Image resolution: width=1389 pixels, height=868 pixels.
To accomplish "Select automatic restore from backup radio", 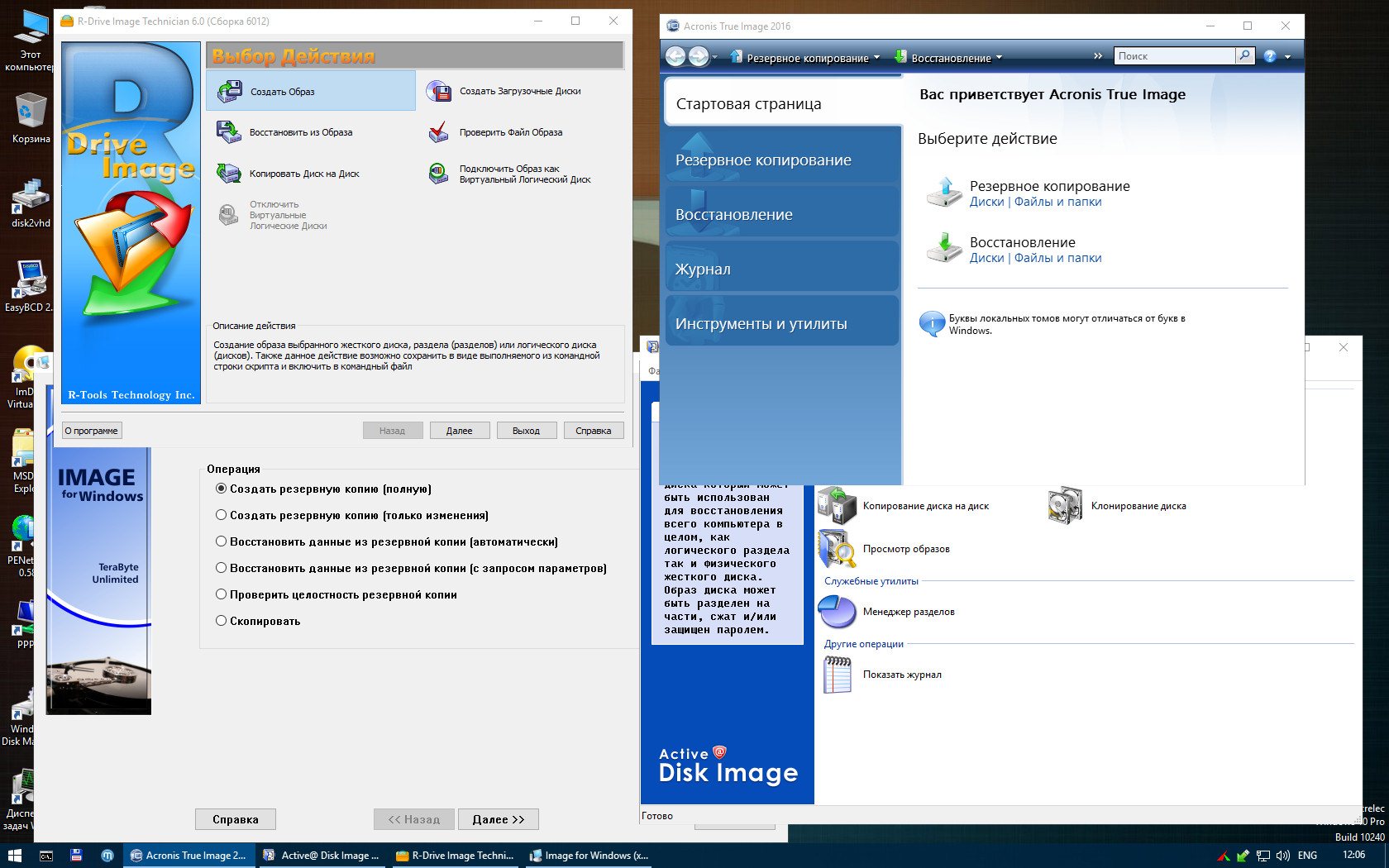I will click(x=221, y=541).
